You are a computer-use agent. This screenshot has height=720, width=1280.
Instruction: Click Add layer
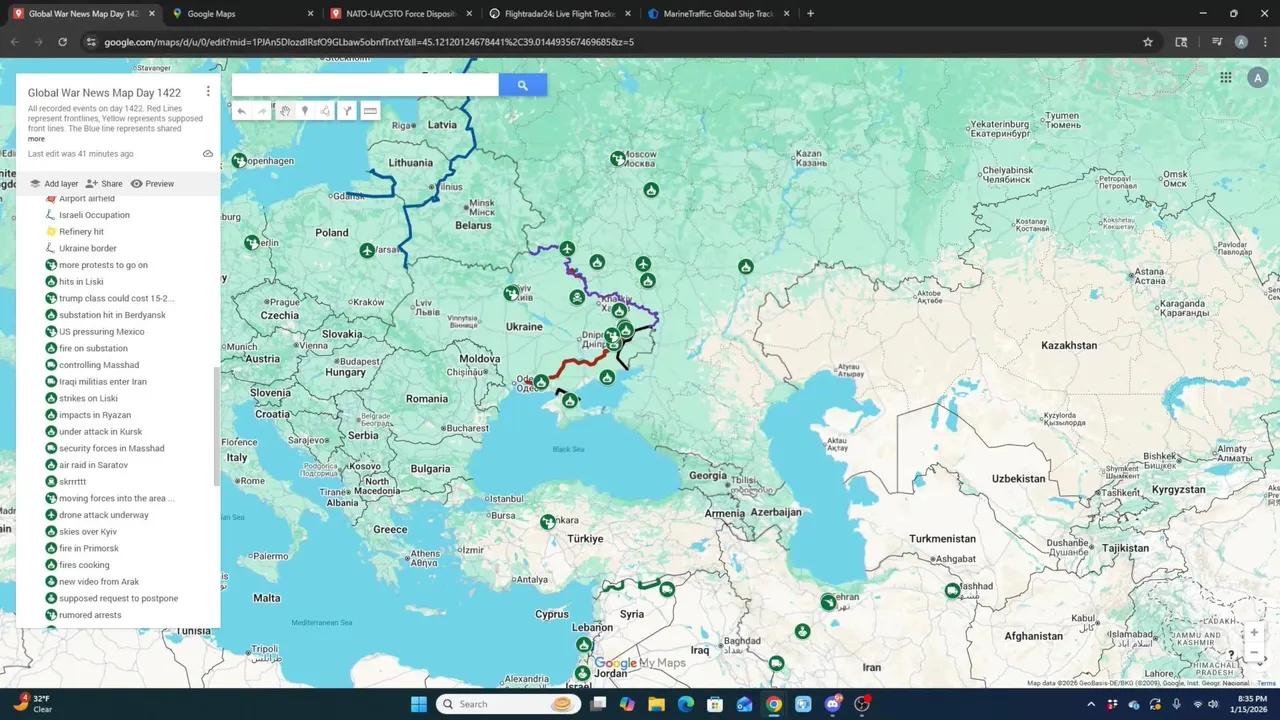coord(54,184)
